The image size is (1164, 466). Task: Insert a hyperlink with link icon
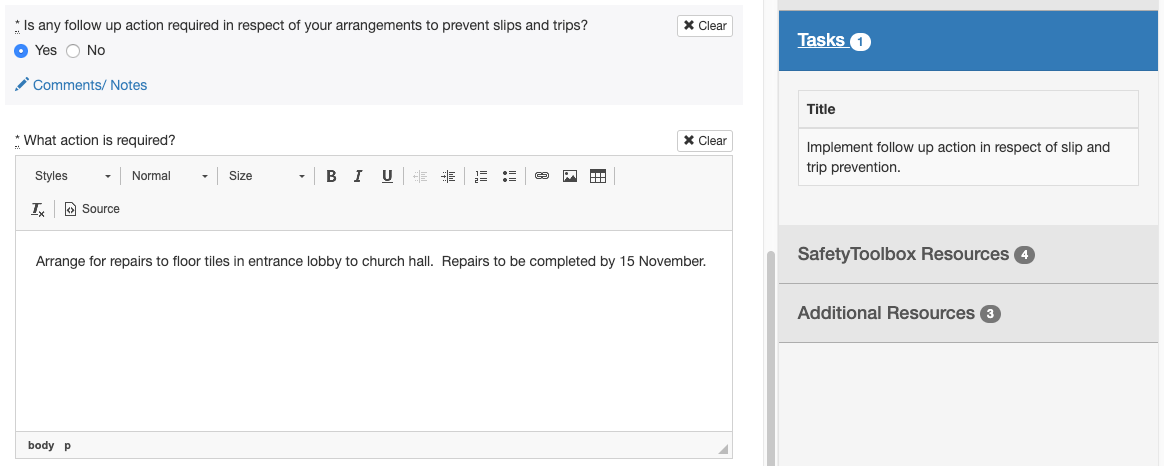[542, 176]
